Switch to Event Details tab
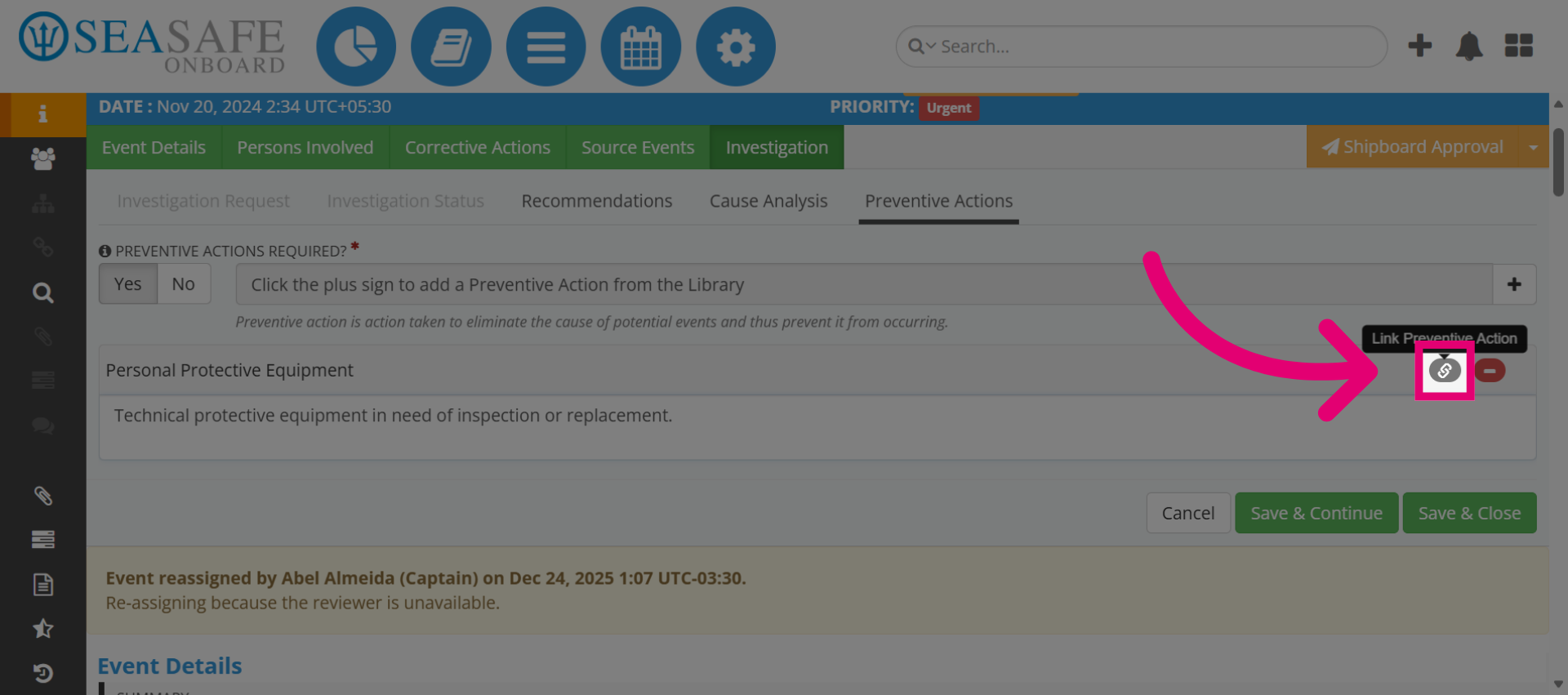The width and height of the screenshot is (1568, 695). [154, 147]
